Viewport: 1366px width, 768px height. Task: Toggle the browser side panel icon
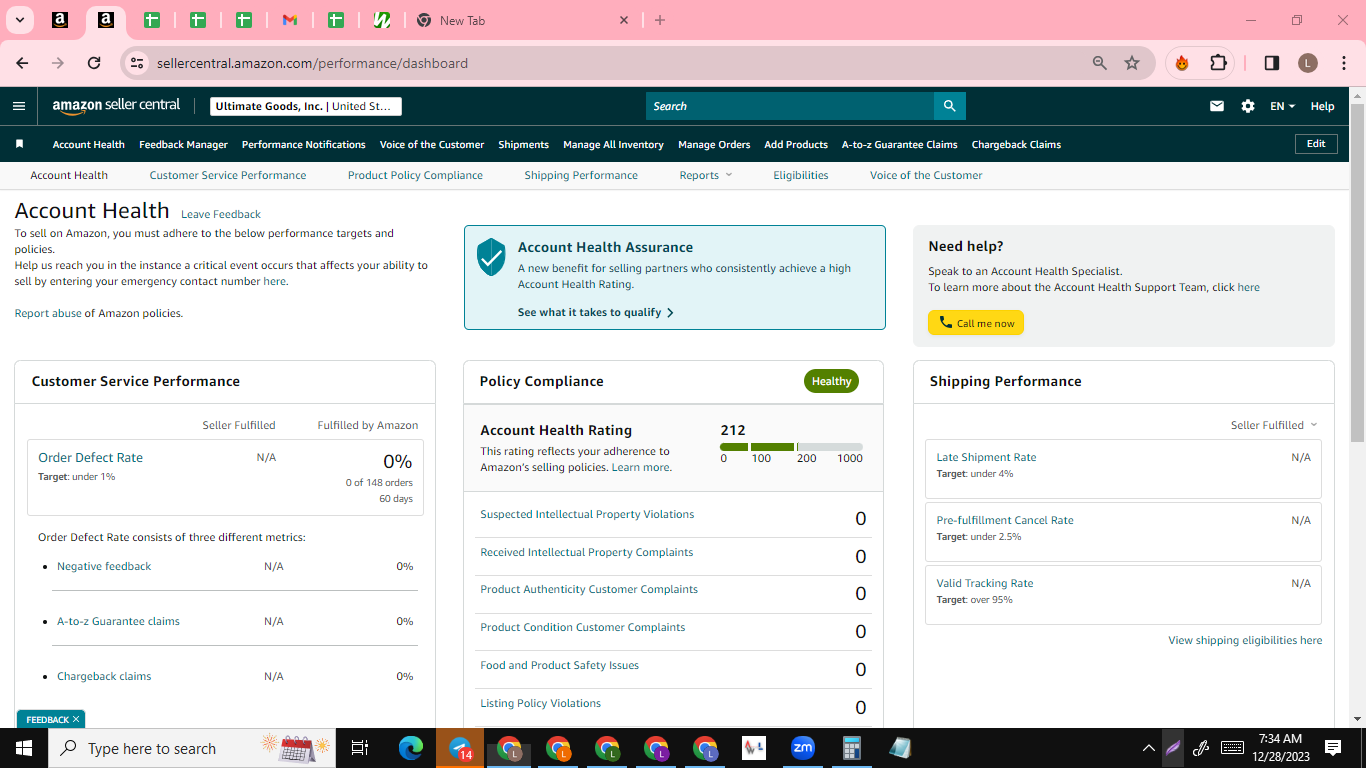pos(1272,63)
